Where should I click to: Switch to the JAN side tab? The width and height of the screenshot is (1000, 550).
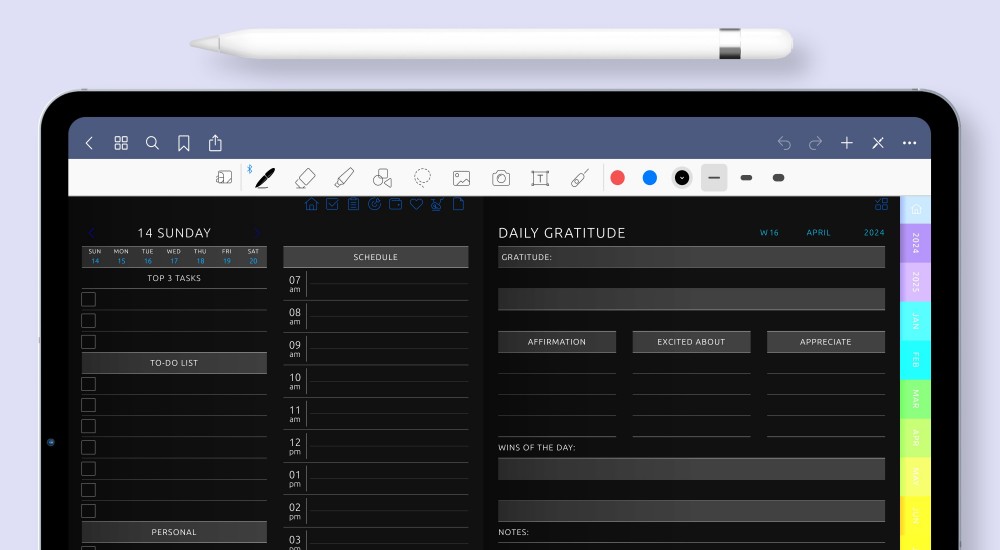coord(916,321)
